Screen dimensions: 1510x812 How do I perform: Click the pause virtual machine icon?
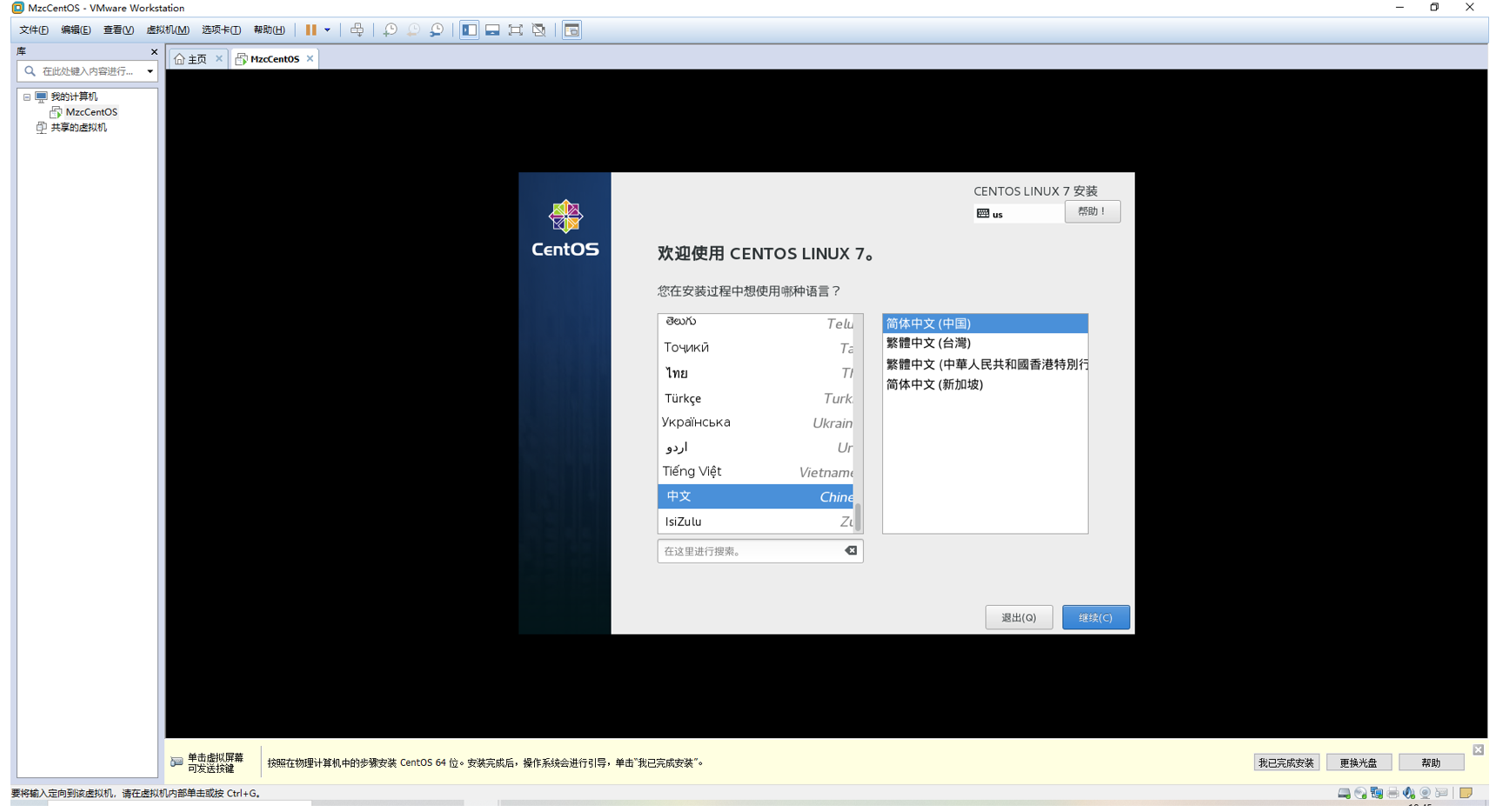coord(311,30)
